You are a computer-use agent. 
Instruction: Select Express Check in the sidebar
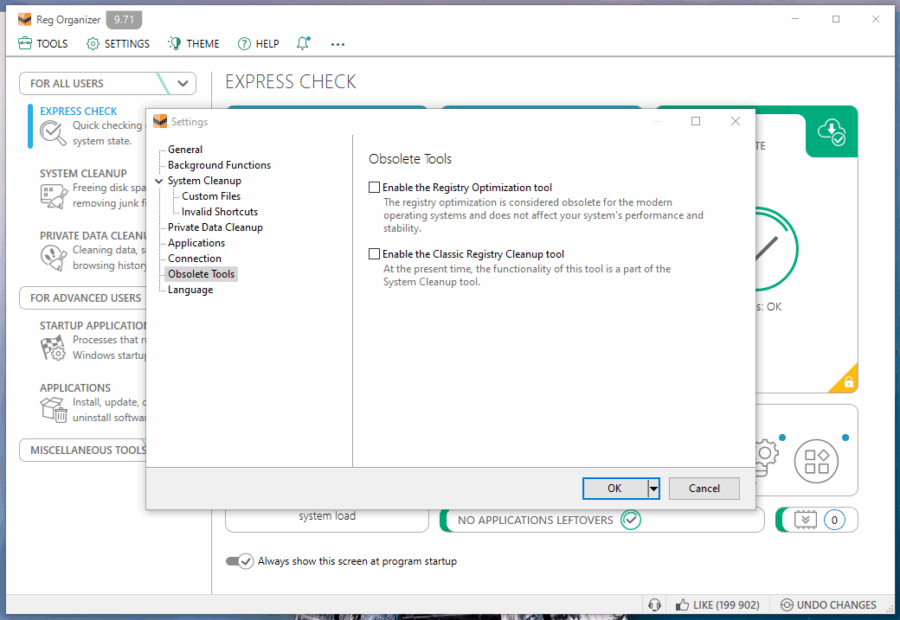78,111
